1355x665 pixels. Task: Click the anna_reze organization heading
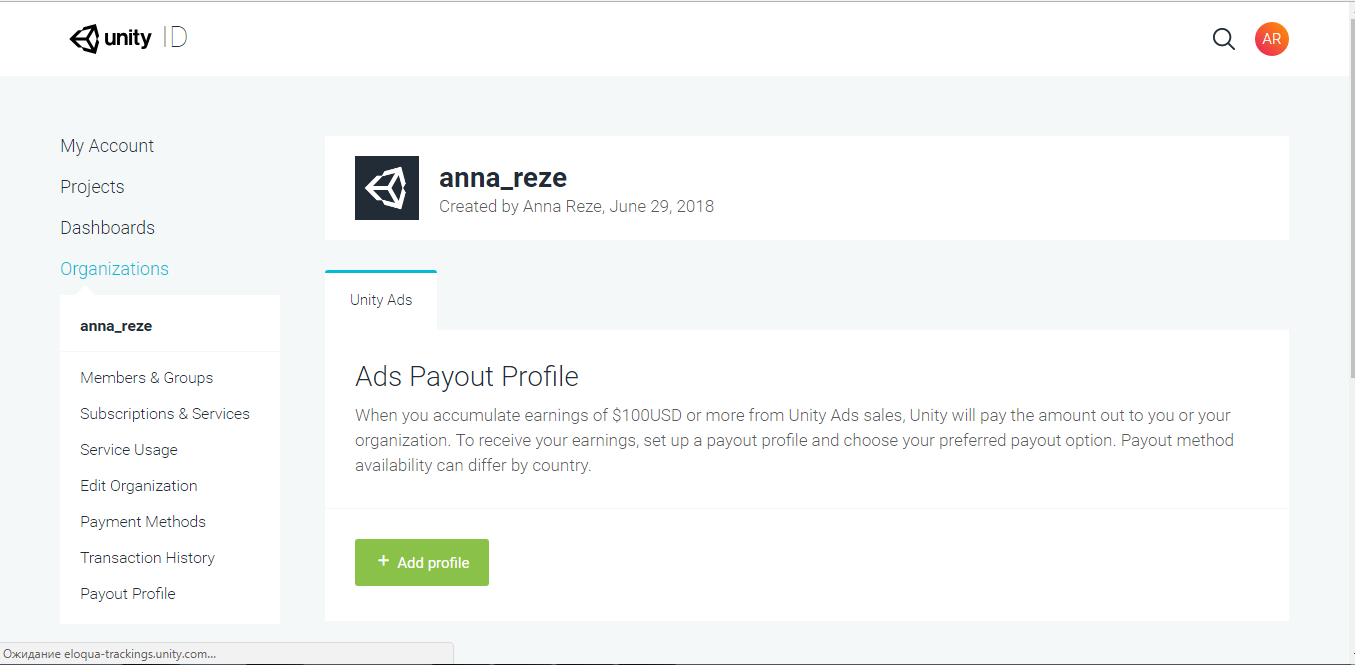503,178
